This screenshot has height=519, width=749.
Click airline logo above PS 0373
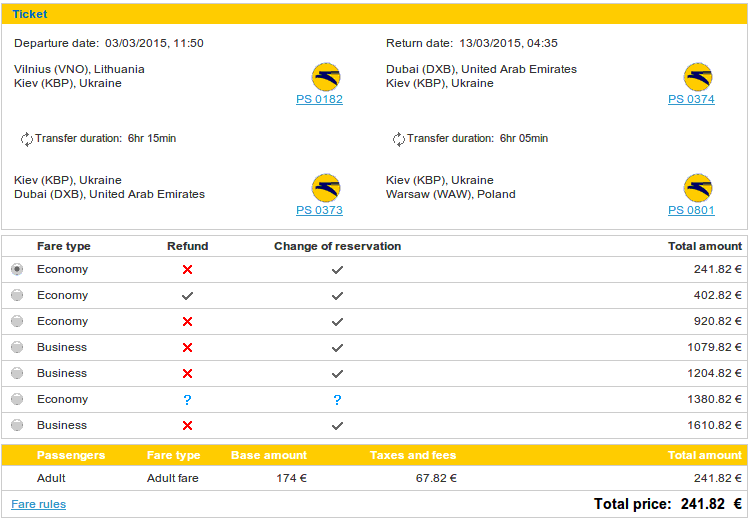(x=326, y=188)
